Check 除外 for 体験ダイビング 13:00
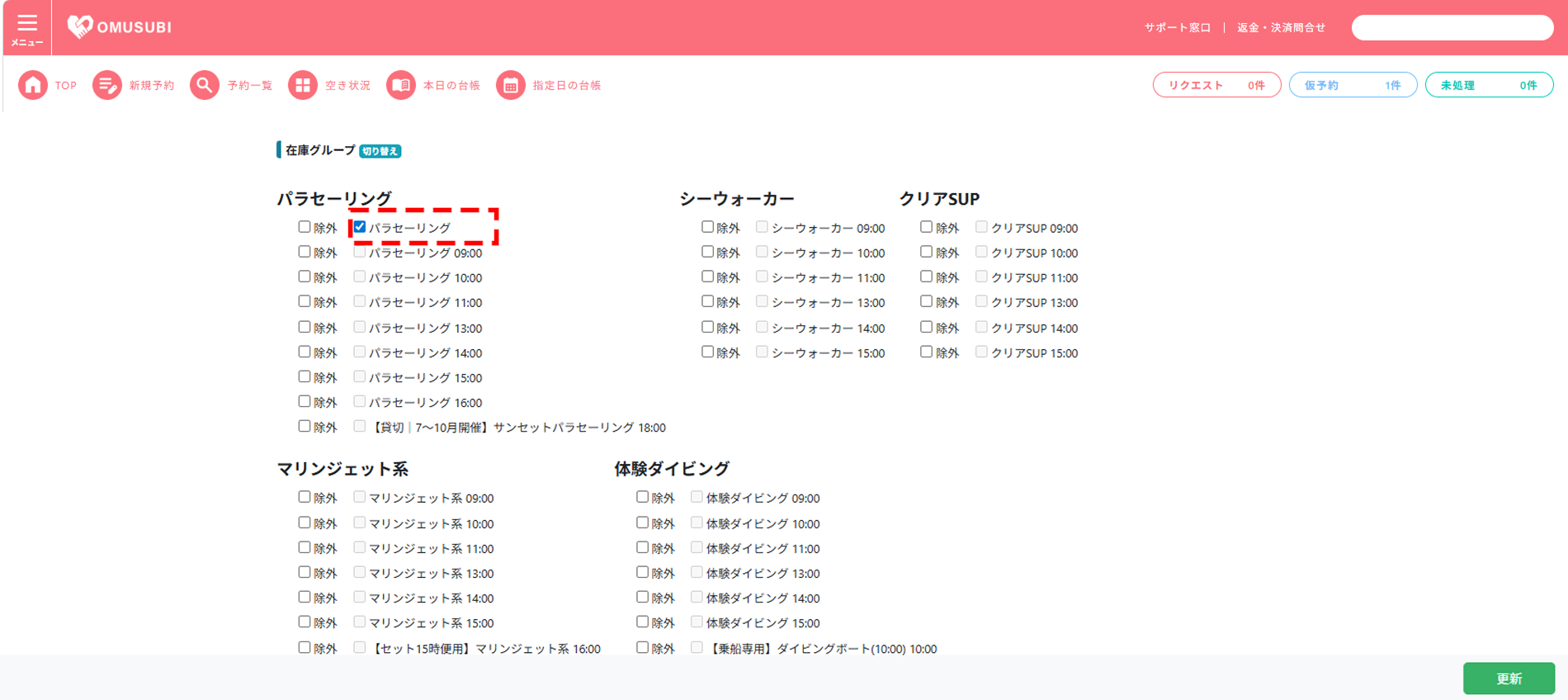Image resolution: width=1568 pixels, height=700 pixels. pyautogui.click(x=642, y=572)
